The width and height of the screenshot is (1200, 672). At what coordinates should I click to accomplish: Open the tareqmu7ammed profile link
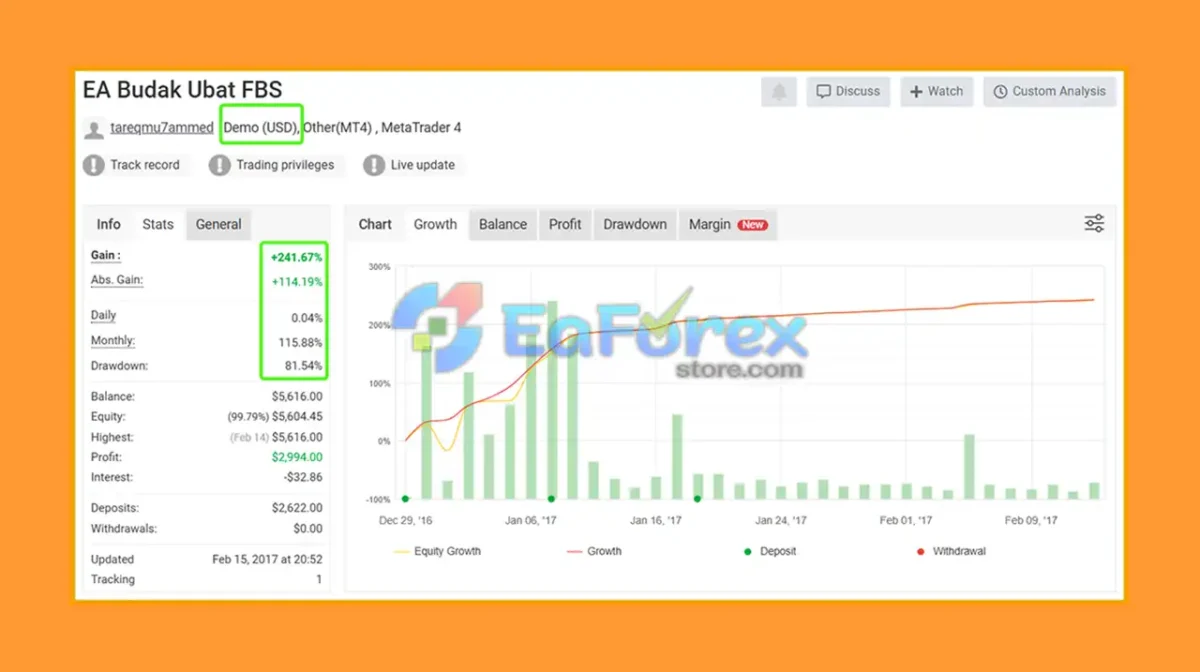[161, 128]
